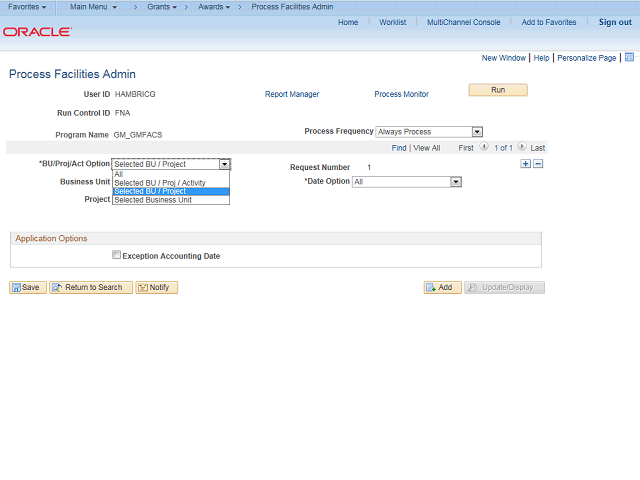Click Process Facilities Admin breadcrumb
The image size is (640, 480).
[292, 7]
